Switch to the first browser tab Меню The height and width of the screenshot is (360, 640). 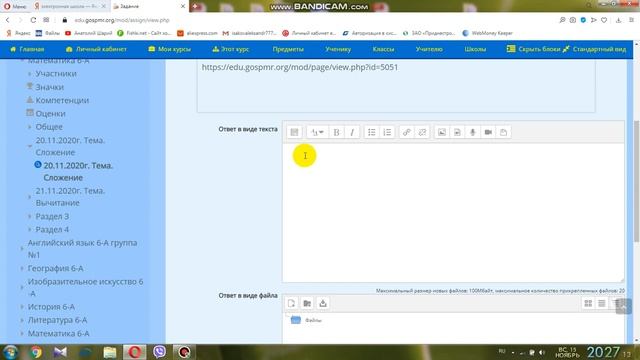pos(15,7)
